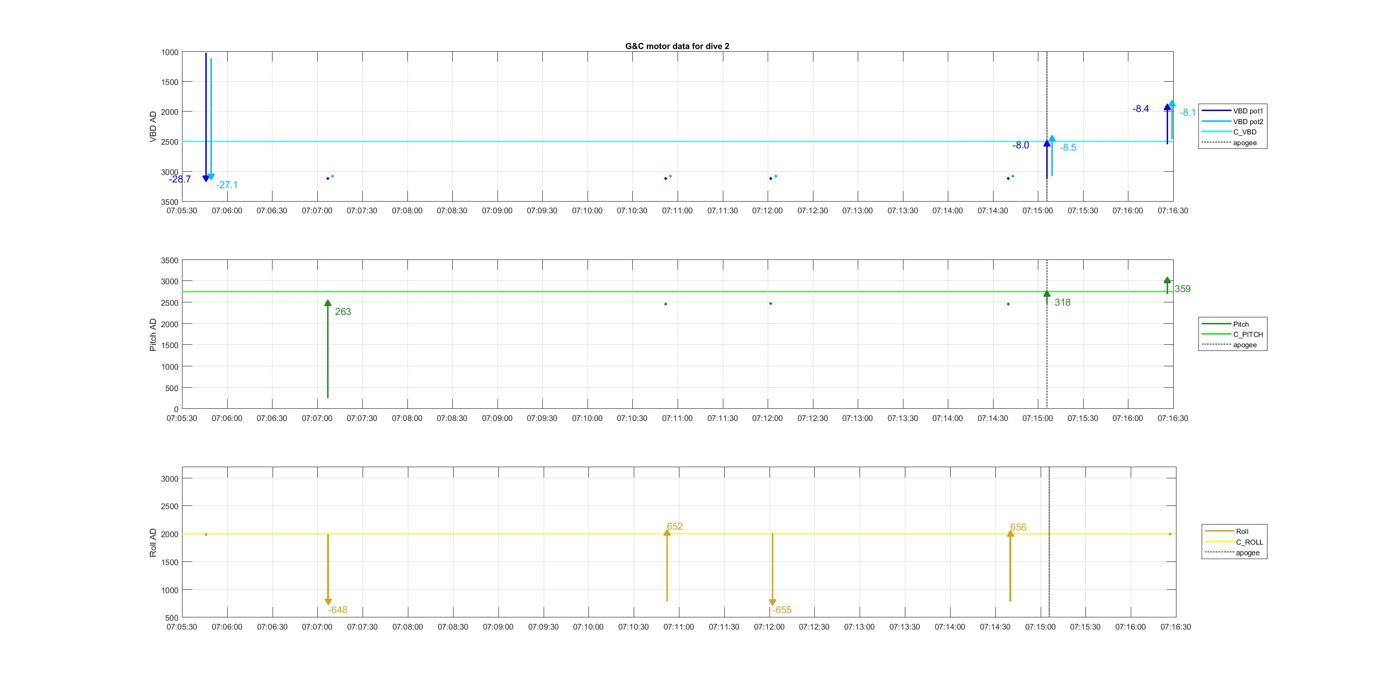The image size is (1400, 693).
Task: Click '07:12:00' tick under the Pitch plot
Action: tap(767, 418)
